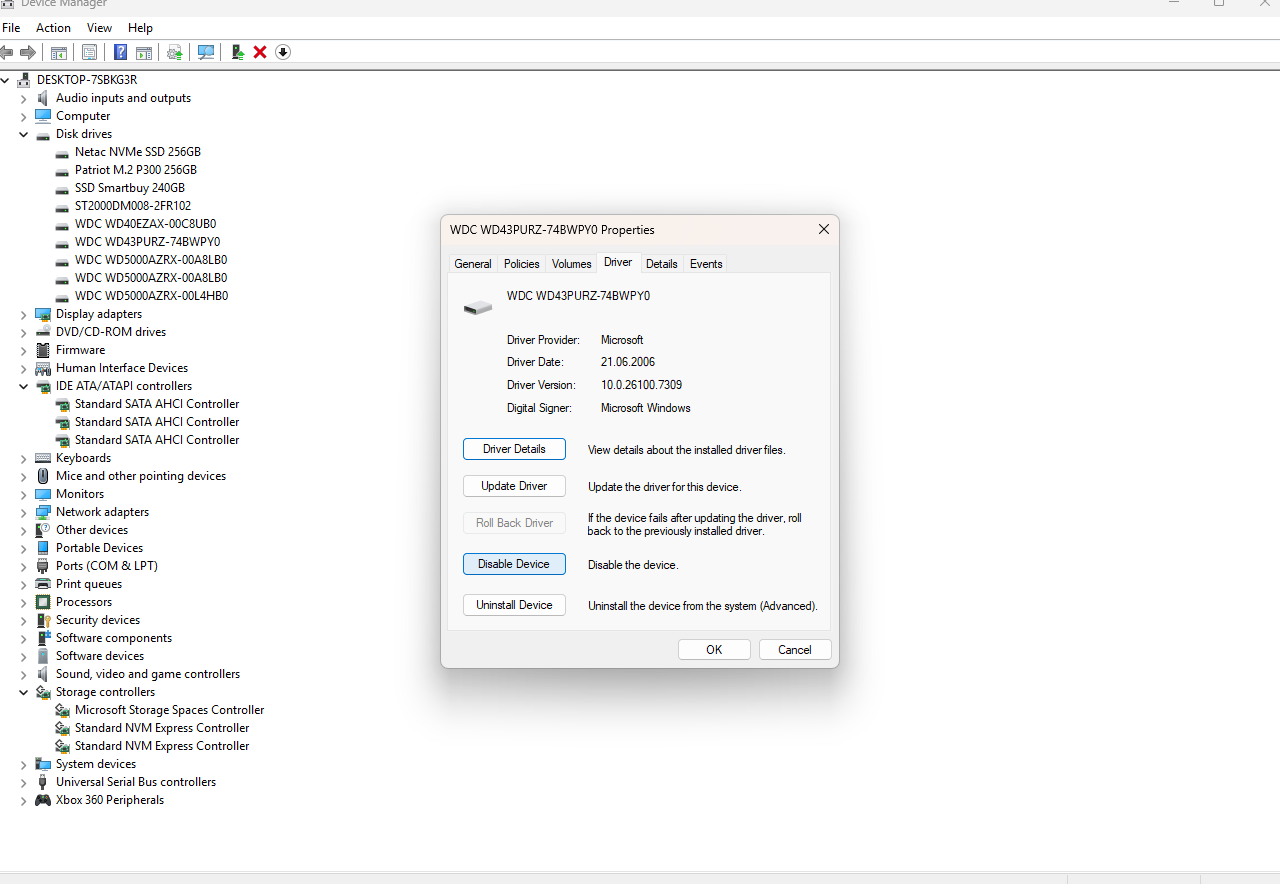Image resolution: width=1280 pixels, height=884 pixels.
Task: Click the keyboard icon beside Keyboards
Action: click(x=43, y=458)
